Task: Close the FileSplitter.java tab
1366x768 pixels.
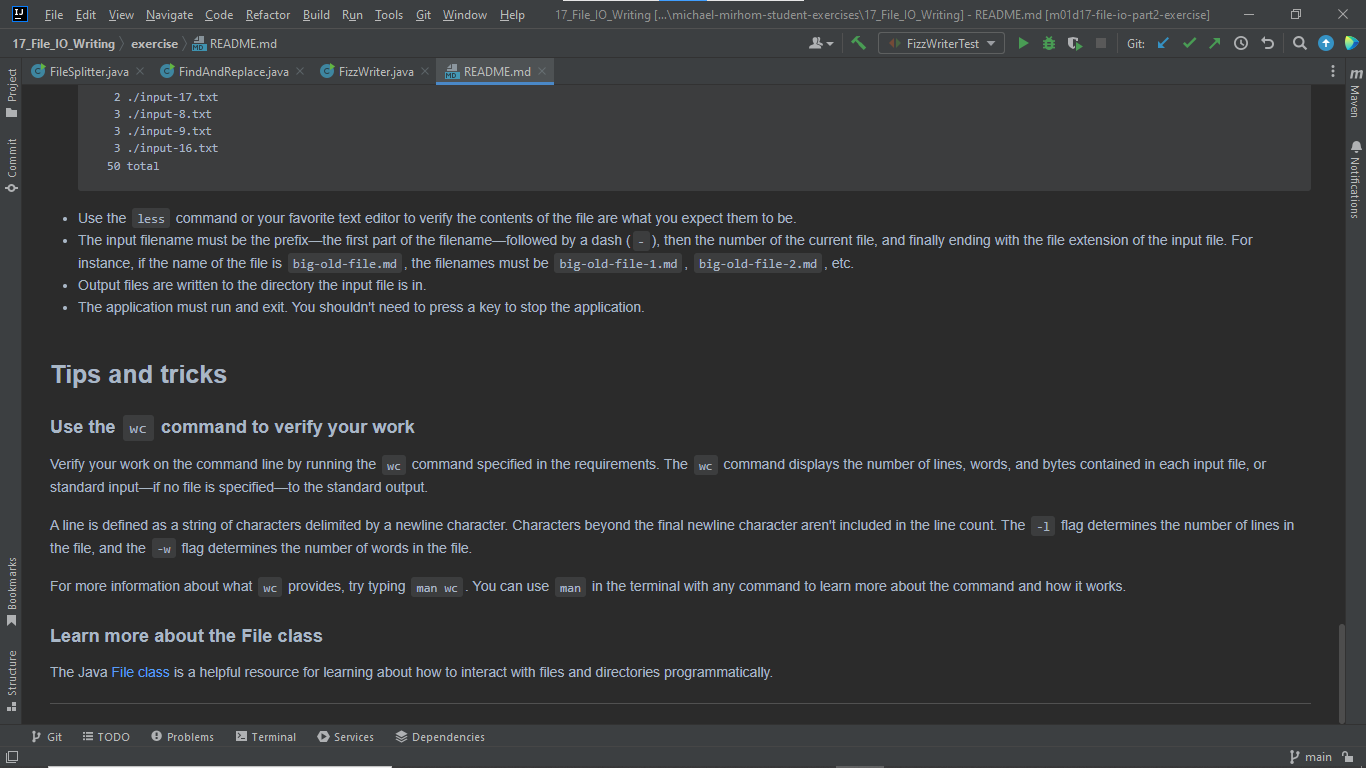Action: click(140, 72)
